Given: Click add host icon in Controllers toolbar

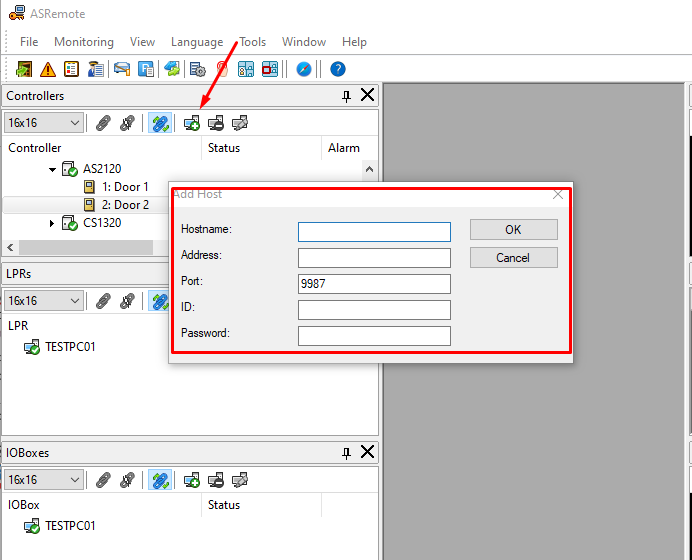Looking at the screenshot, I should click(x=192, y=123).
